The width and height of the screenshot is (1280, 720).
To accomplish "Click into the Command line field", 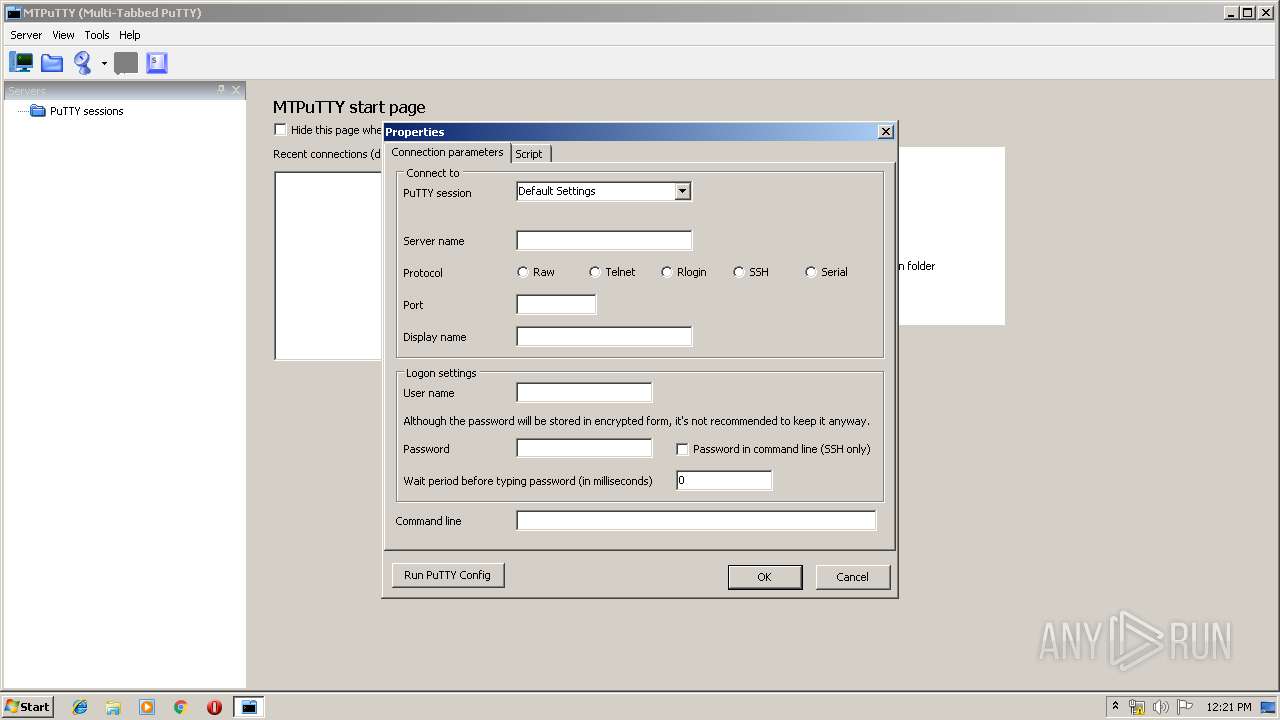I will click(696, 520).
